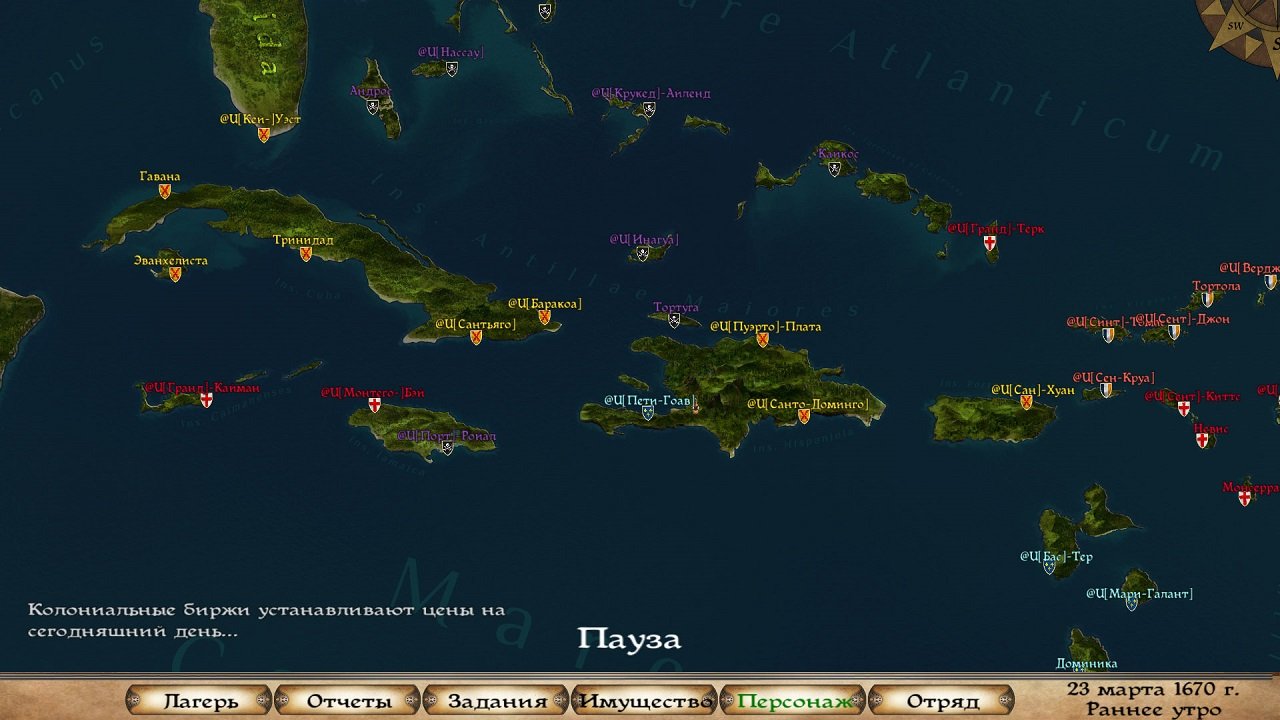This screenshot has width=1280, height=720.
Task: Click the Монтего-Бэй town icon on Jamaica
Action: 375,405
